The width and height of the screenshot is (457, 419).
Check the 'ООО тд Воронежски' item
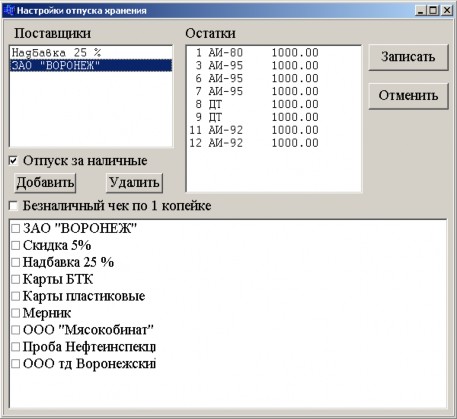coord(16,364)
